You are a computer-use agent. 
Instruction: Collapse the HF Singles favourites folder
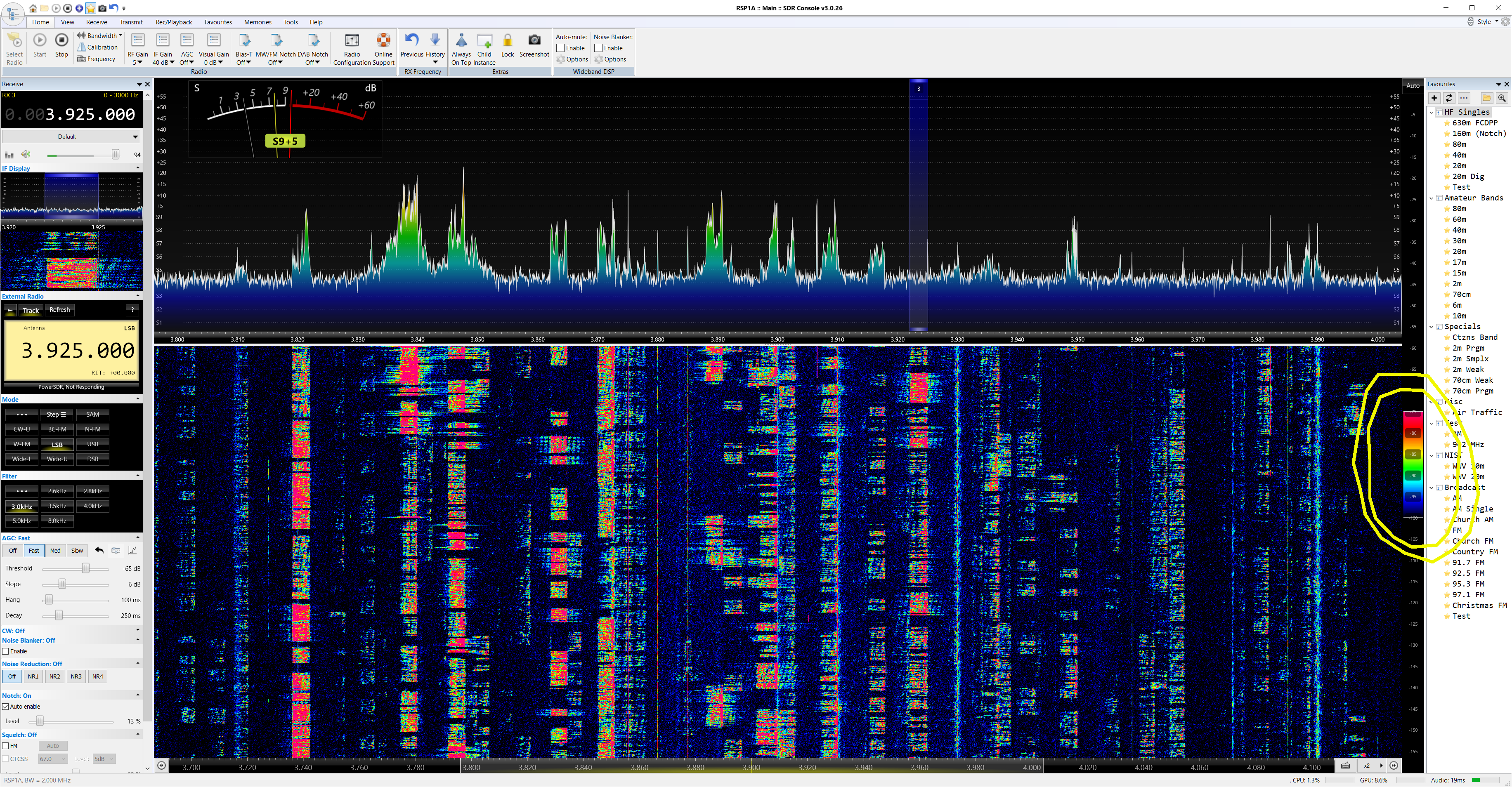tap(1432, 112)
